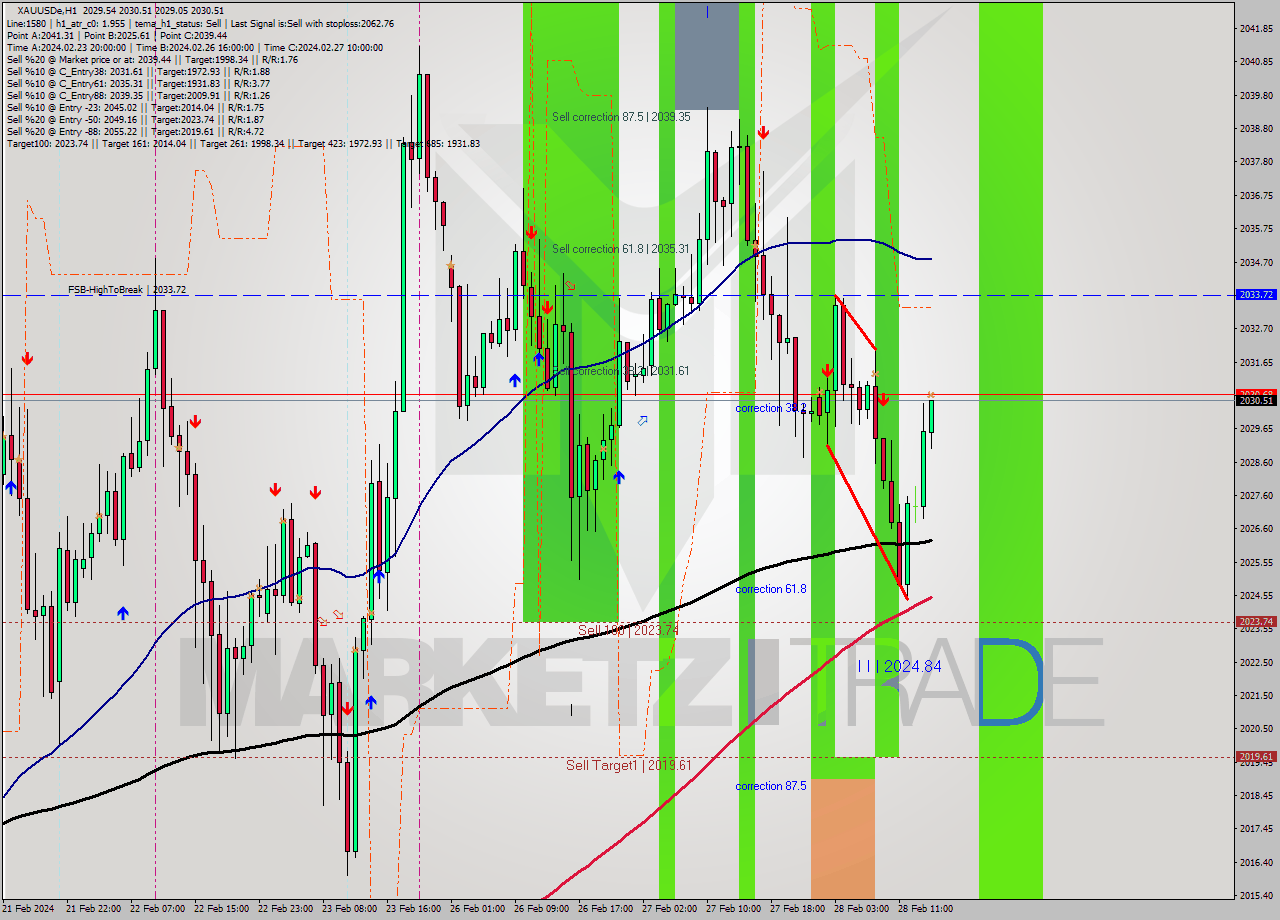Click the grey-blue rectangle at chart top
The height and width of the screenshot is (920, 1280).
[707, 56]
